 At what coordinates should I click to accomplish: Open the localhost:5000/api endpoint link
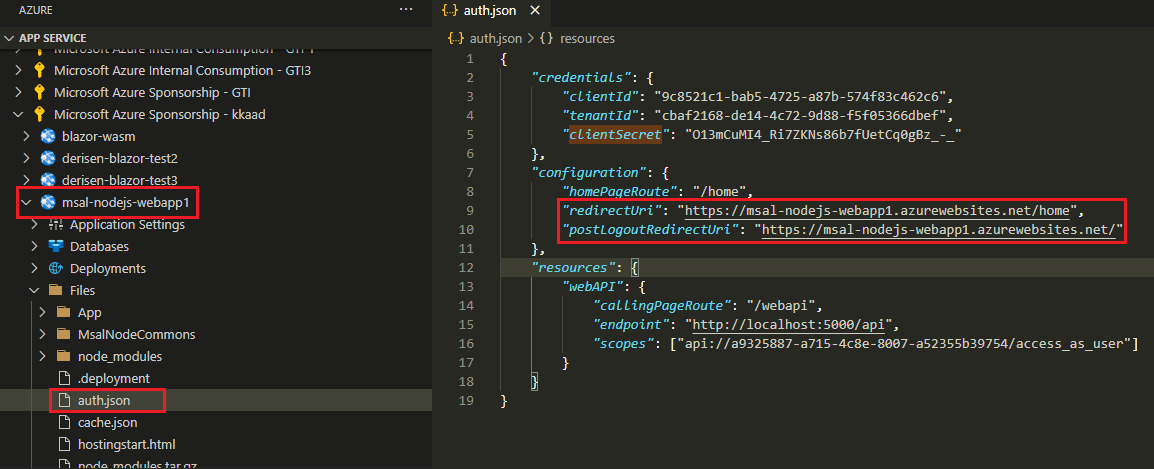point(788,325)
